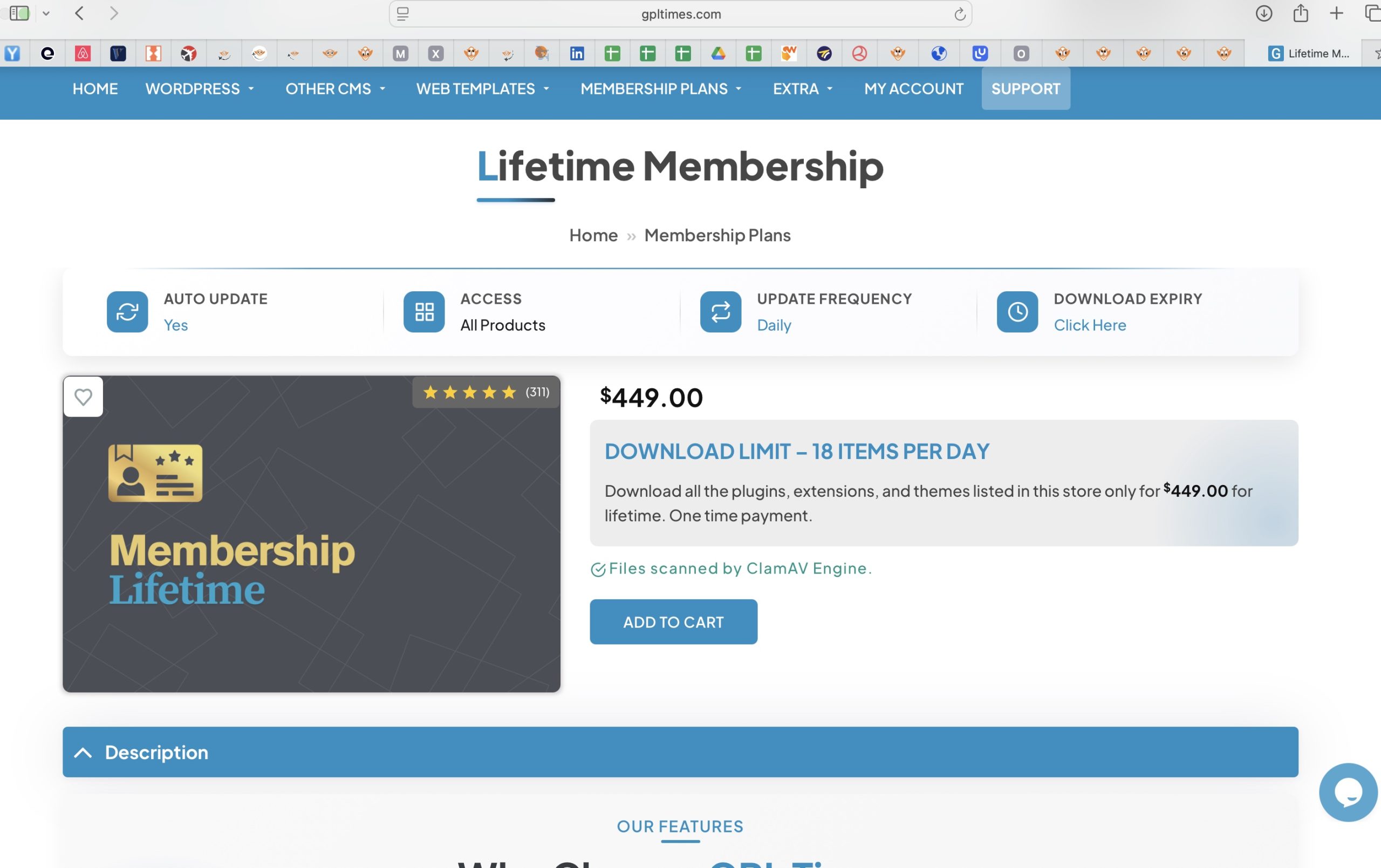Add a new tab with the plus button
Viewport: 1381px width, 868px height.
pyautogui.click(x=1336, y=13)
